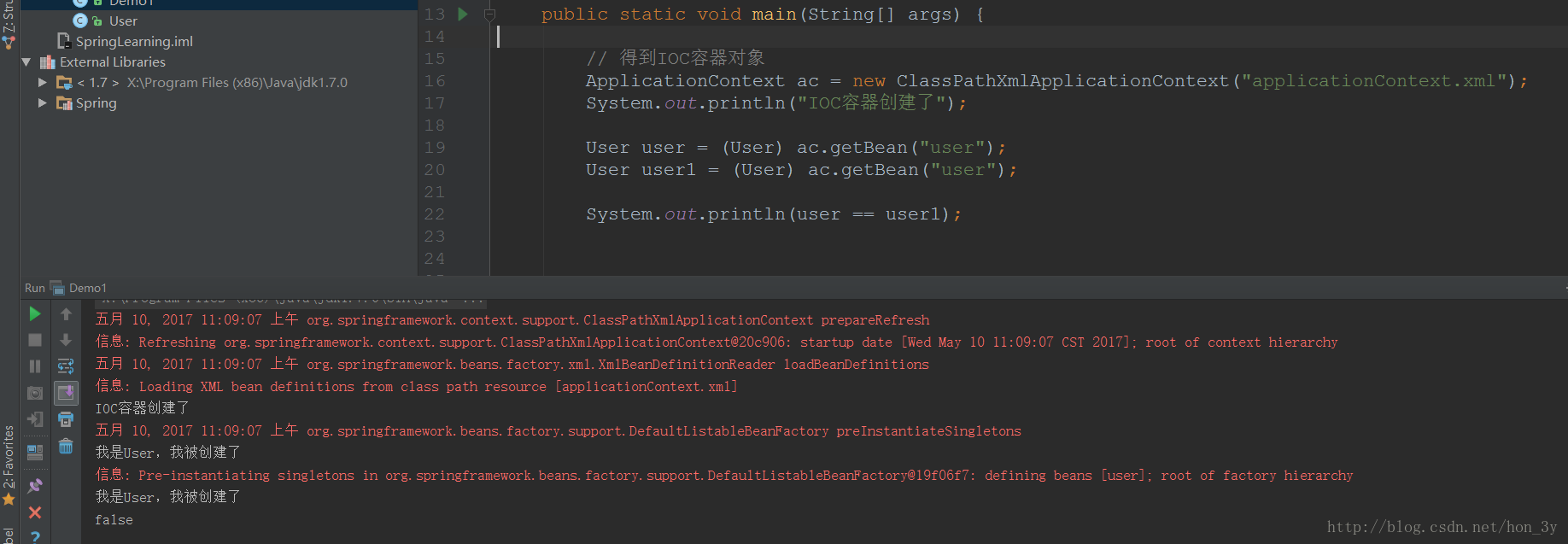Click the dump threads camera icon
The width and height of the screenshot is (1568, 544).
click(35, 393)
